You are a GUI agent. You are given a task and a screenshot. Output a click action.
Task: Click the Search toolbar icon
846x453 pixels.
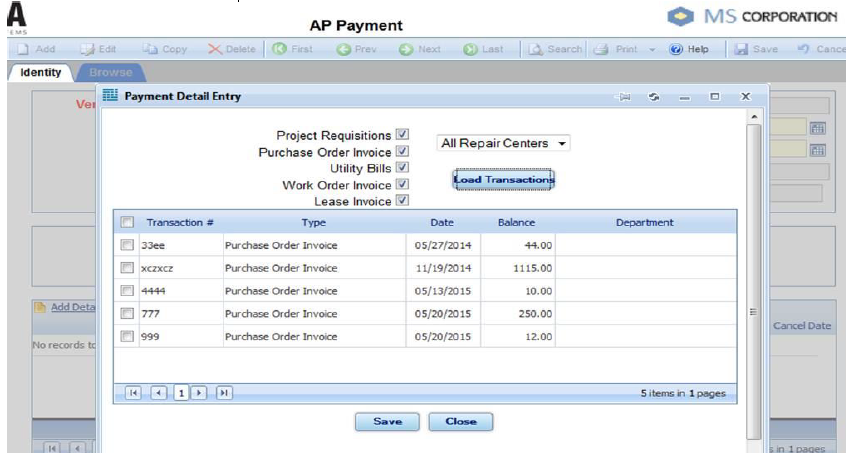[536, 49]
